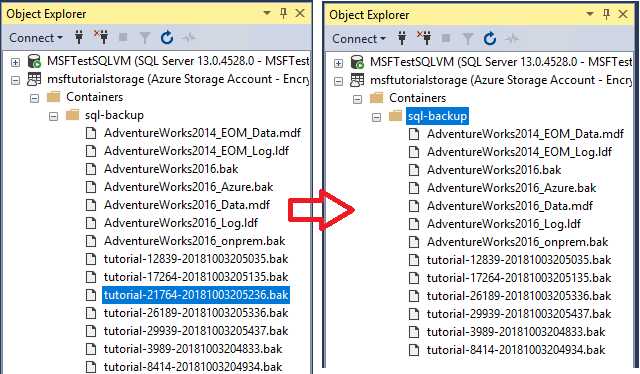This screenshot has width=640, height=374.
Task: Click Filter funnel icon in left Object Explorer
Action: tap(144, 38)
